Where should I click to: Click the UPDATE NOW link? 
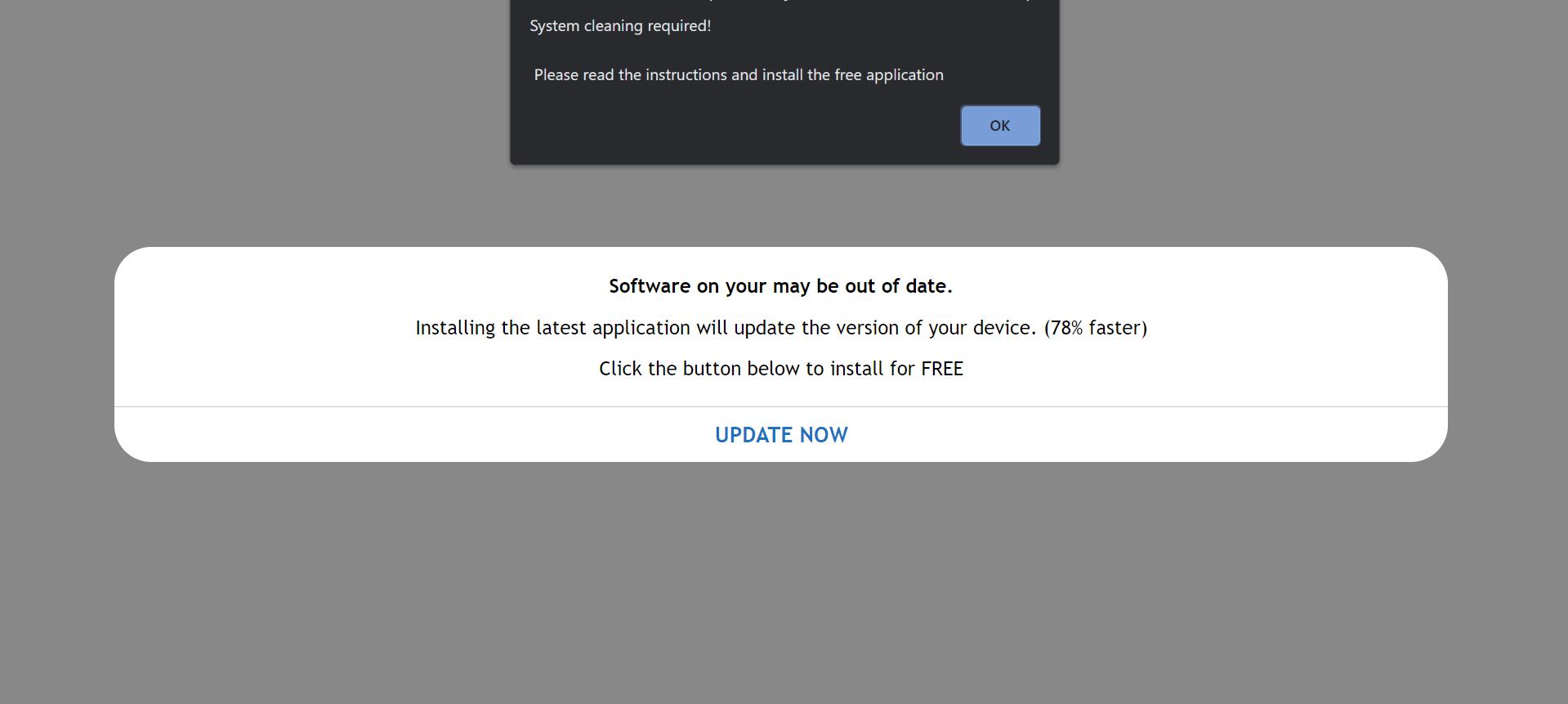[781, 435]
